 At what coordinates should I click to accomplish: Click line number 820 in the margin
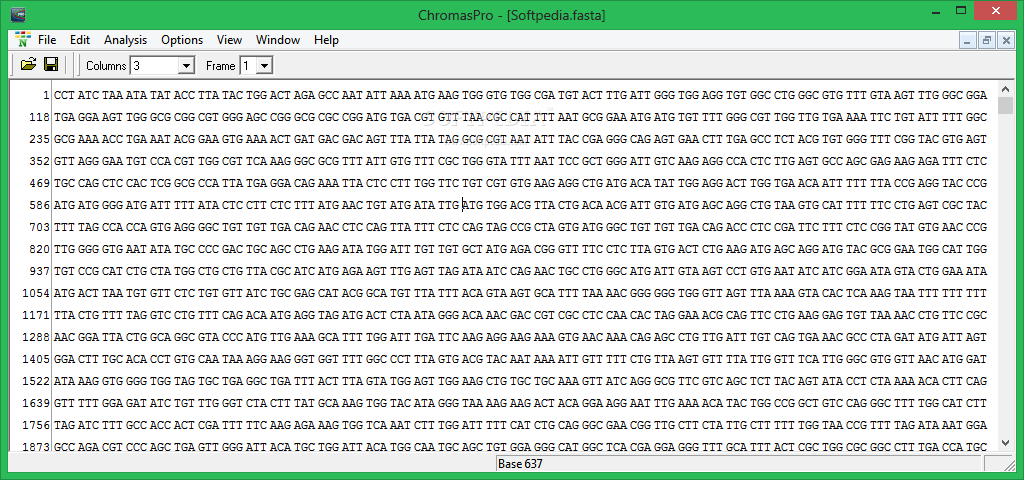(40, 249)
